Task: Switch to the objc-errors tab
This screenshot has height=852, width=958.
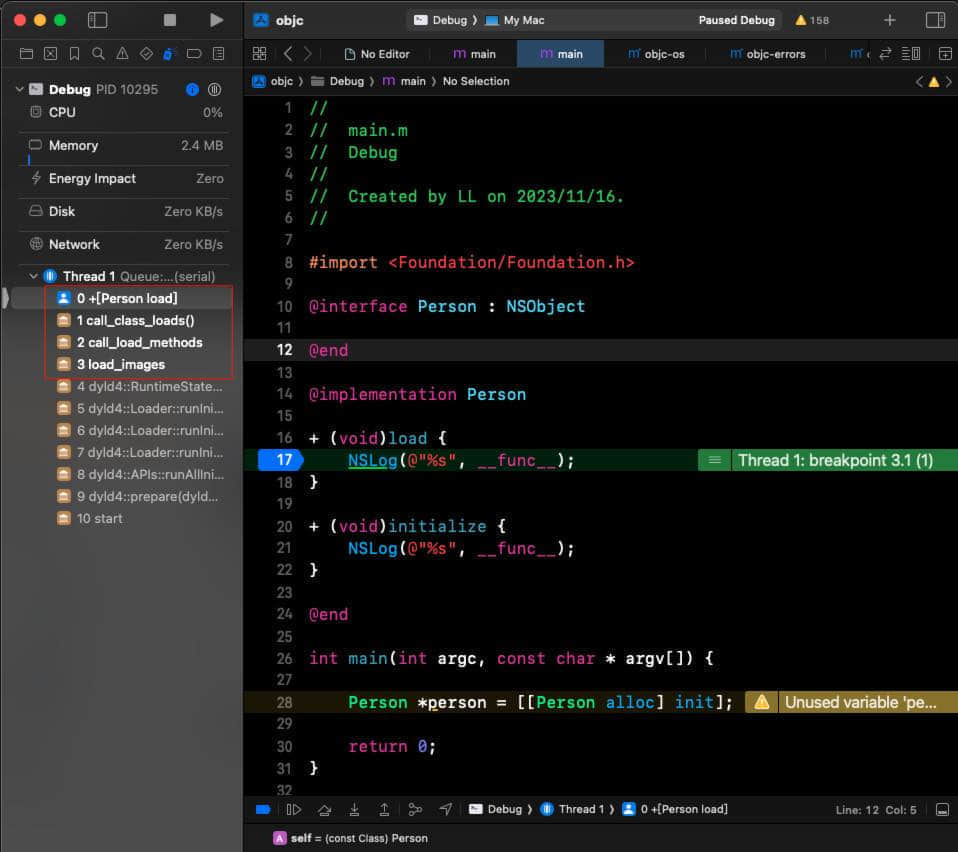Action: 767,54
